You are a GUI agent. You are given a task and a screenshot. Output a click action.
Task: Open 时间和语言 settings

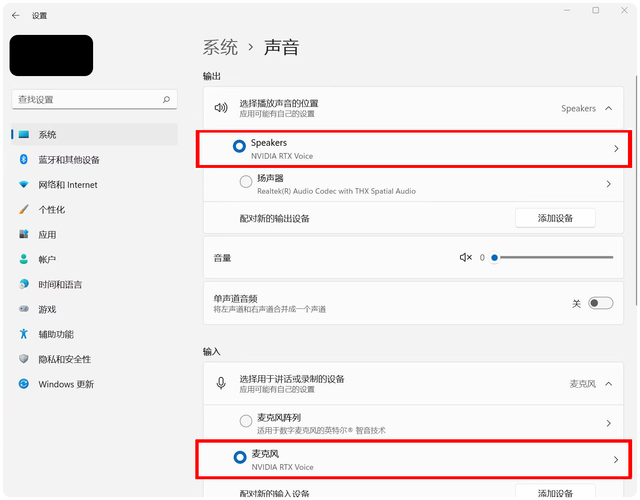coord(94,284)
